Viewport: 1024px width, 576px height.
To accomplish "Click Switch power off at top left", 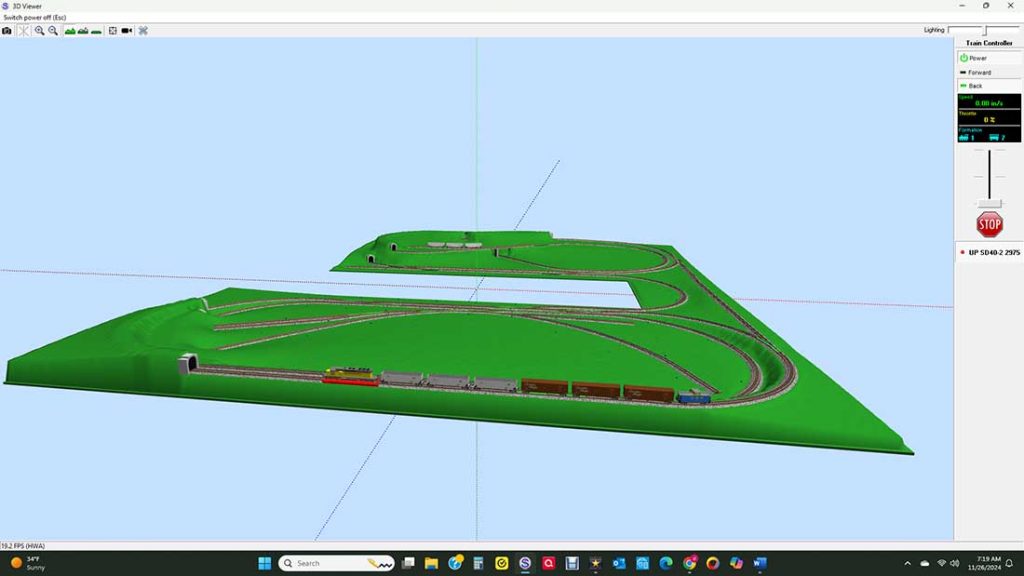I will tap(35, 17).
